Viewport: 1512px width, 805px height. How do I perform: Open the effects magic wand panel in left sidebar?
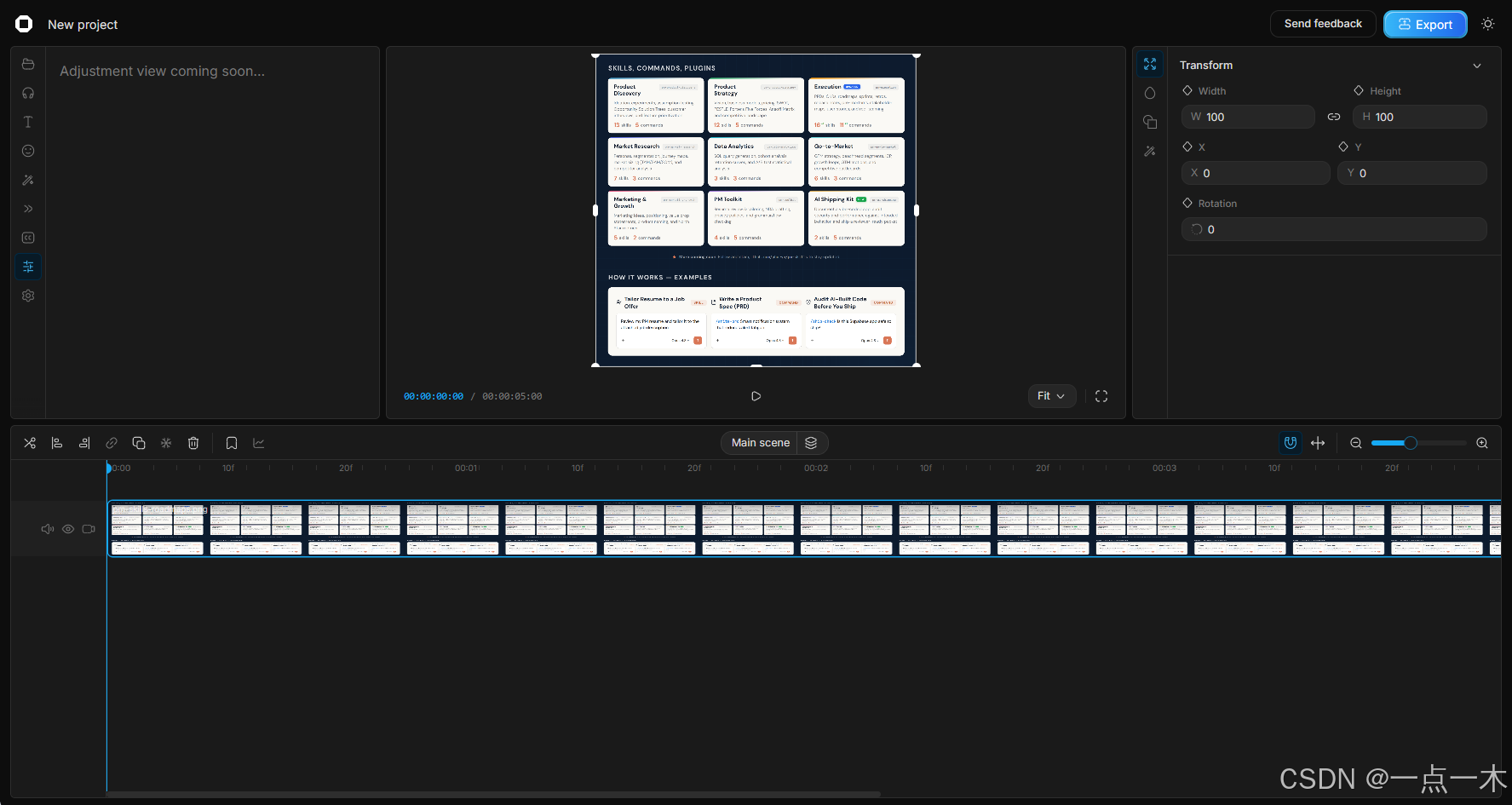(28, 180)
